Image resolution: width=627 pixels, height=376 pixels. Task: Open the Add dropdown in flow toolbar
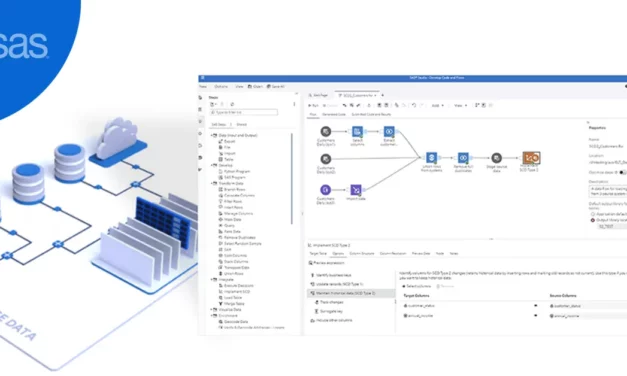coord(438,106)
